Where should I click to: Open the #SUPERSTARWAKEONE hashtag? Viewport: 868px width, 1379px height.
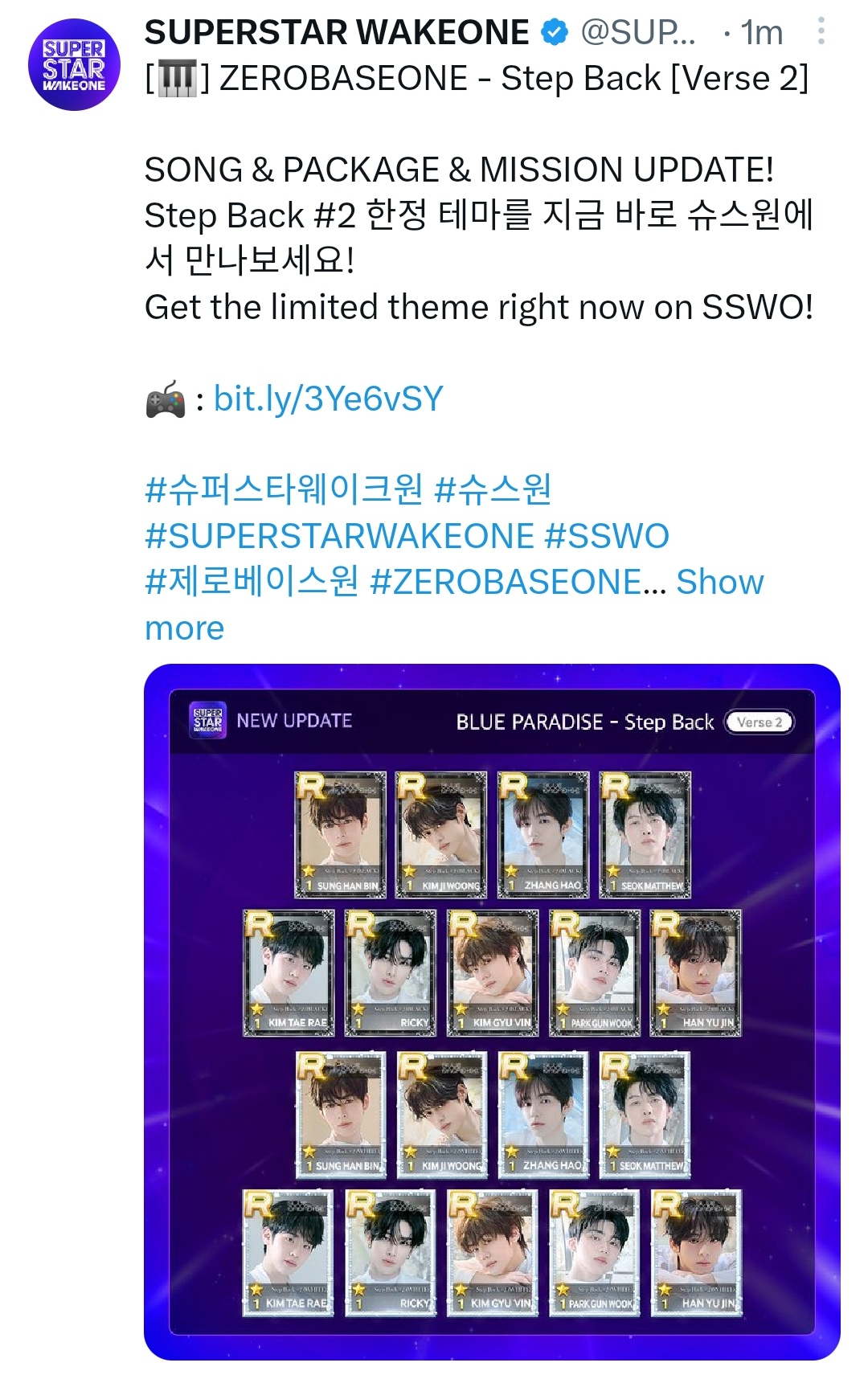(x=339, y=536)
